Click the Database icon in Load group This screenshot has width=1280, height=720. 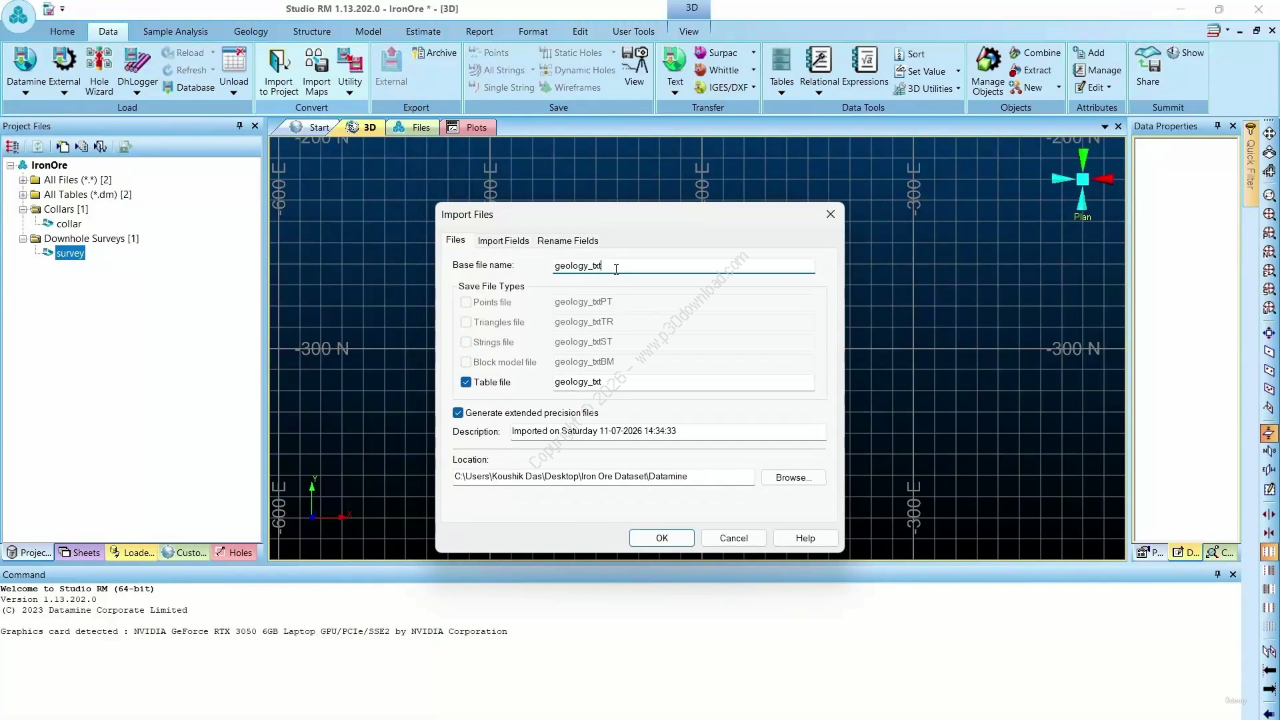click(x=187, y=87)
